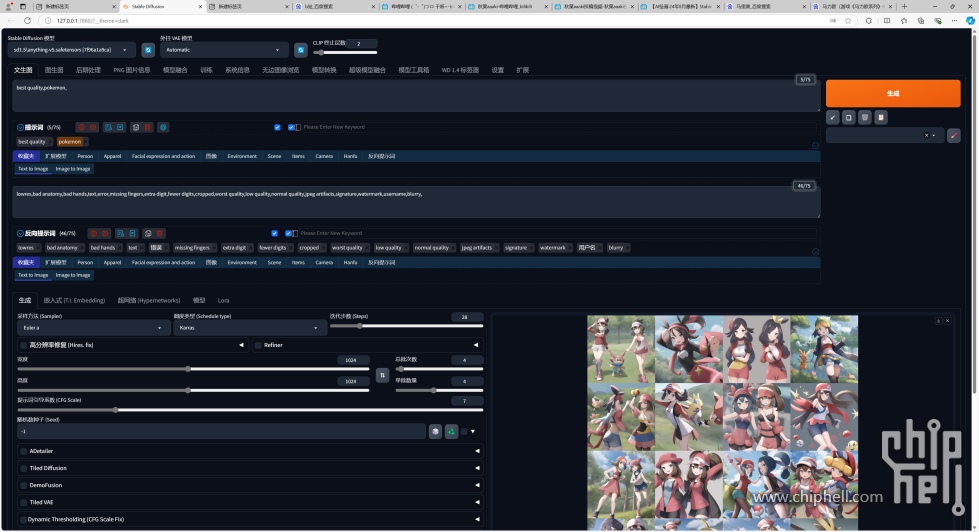Click the red delete icon in the negative prompt toolbar

click(x=160, y=234)
